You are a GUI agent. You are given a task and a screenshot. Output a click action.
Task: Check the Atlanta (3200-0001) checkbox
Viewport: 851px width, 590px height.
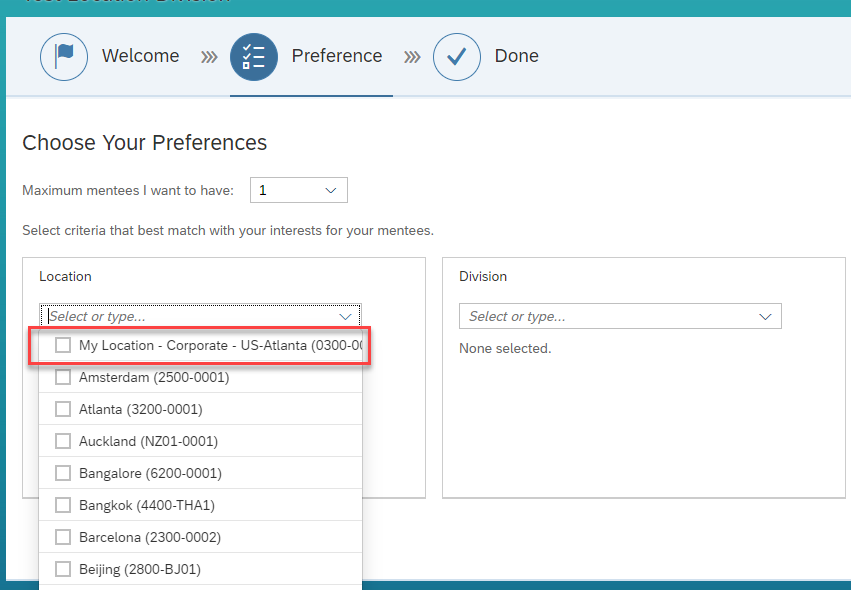(x=63, y=409)
